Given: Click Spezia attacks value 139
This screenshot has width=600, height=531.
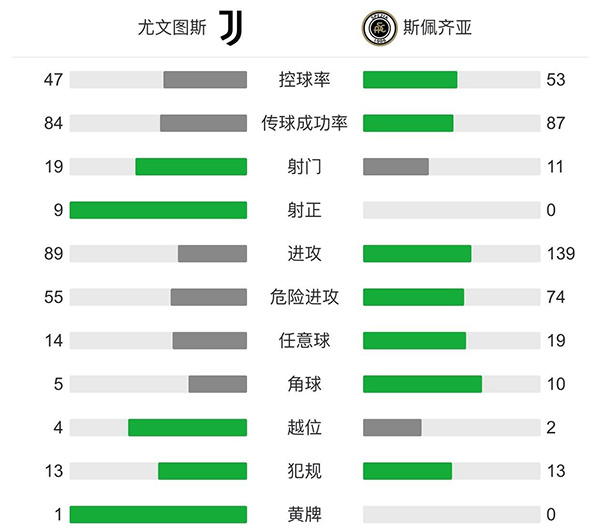Looking at the screenshot, I should tap(560, 254).
